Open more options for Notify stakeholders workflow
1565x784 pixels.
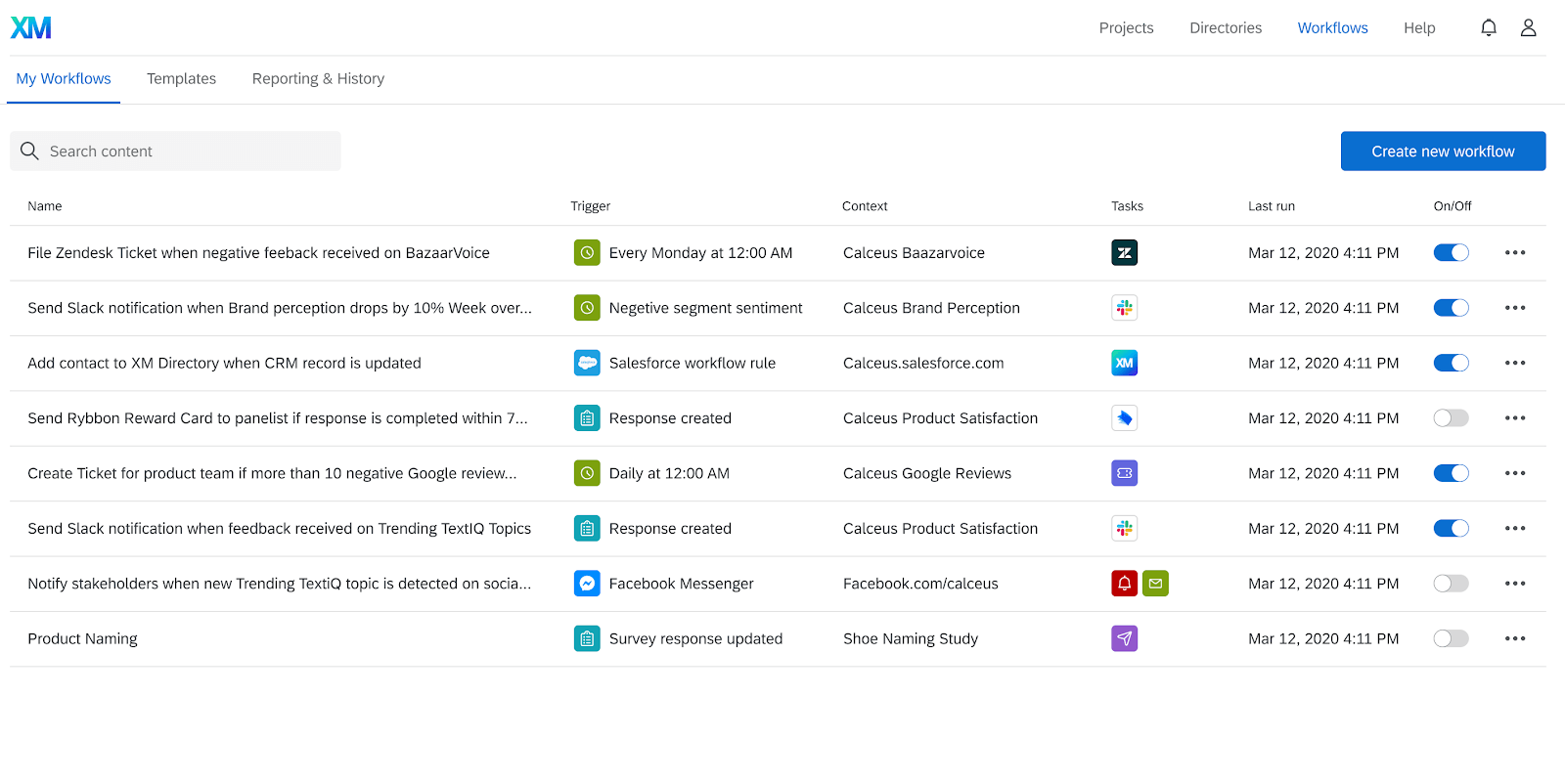coord(1515,584)
